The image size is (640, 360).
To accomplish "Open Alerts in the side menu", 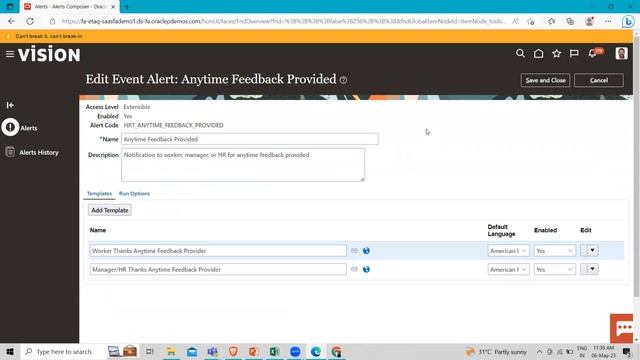I will [29, 128].
